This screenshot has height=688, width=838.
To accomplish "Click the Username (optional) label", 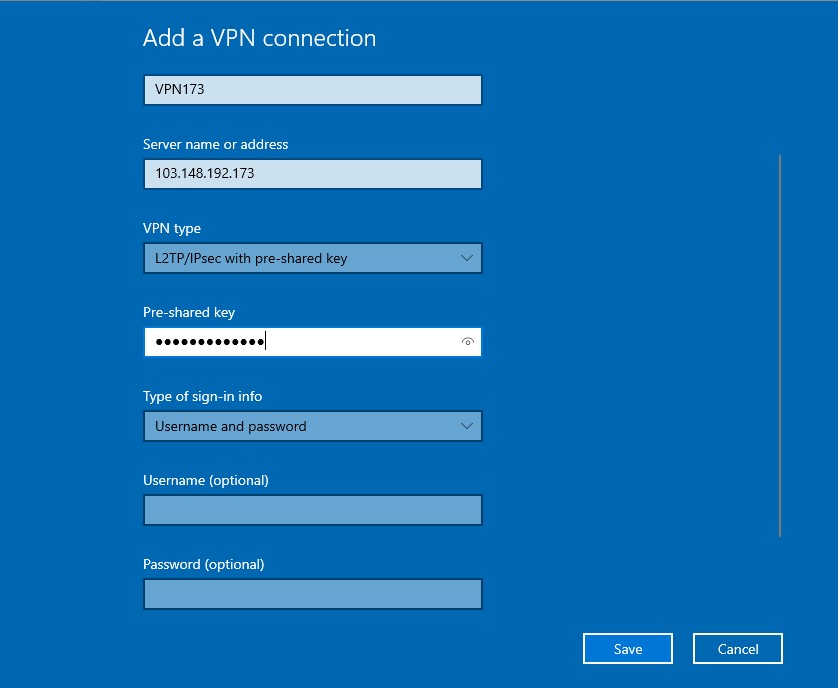I will pyautogui.click(x=206, y=480).
